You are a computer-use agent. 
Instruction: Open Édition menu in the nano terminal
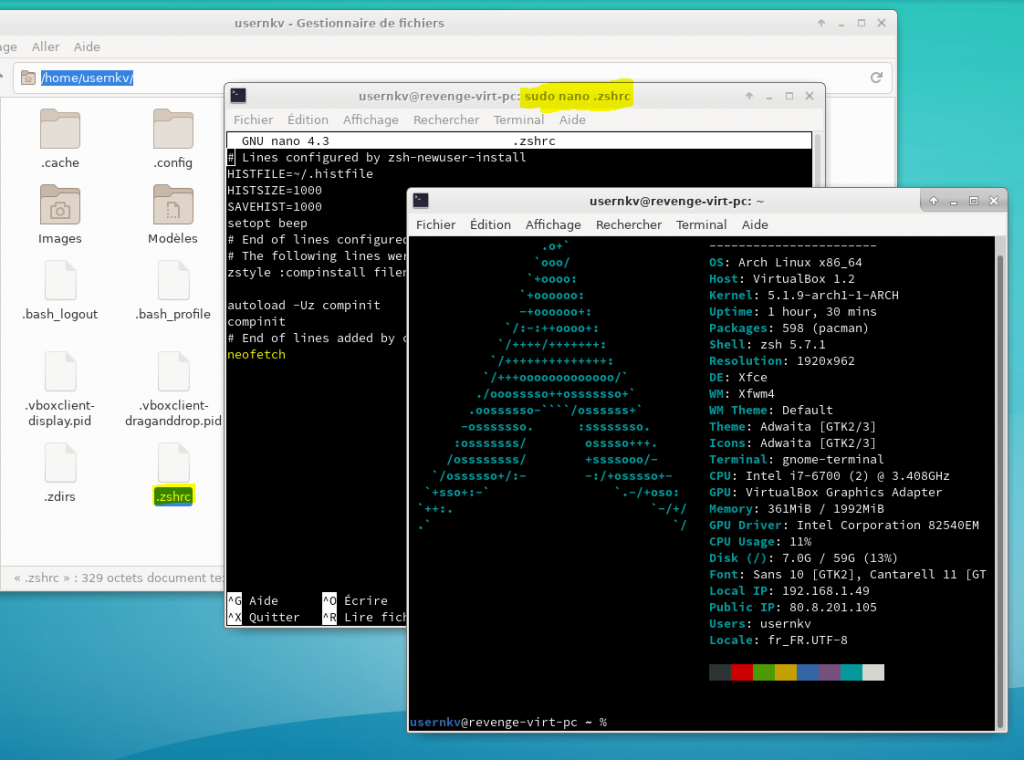(308, 120)
